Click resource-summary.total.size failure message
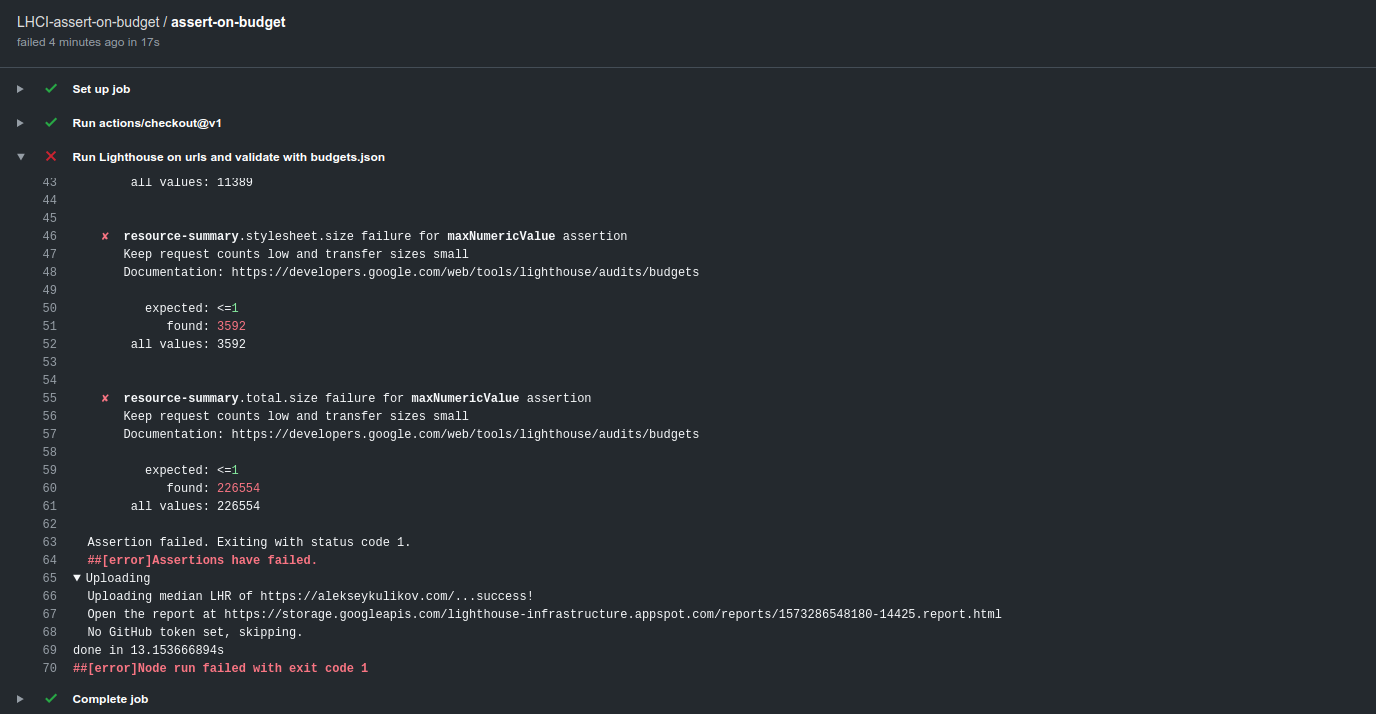The image size is (1376, 714). click(x=357, y=398)
